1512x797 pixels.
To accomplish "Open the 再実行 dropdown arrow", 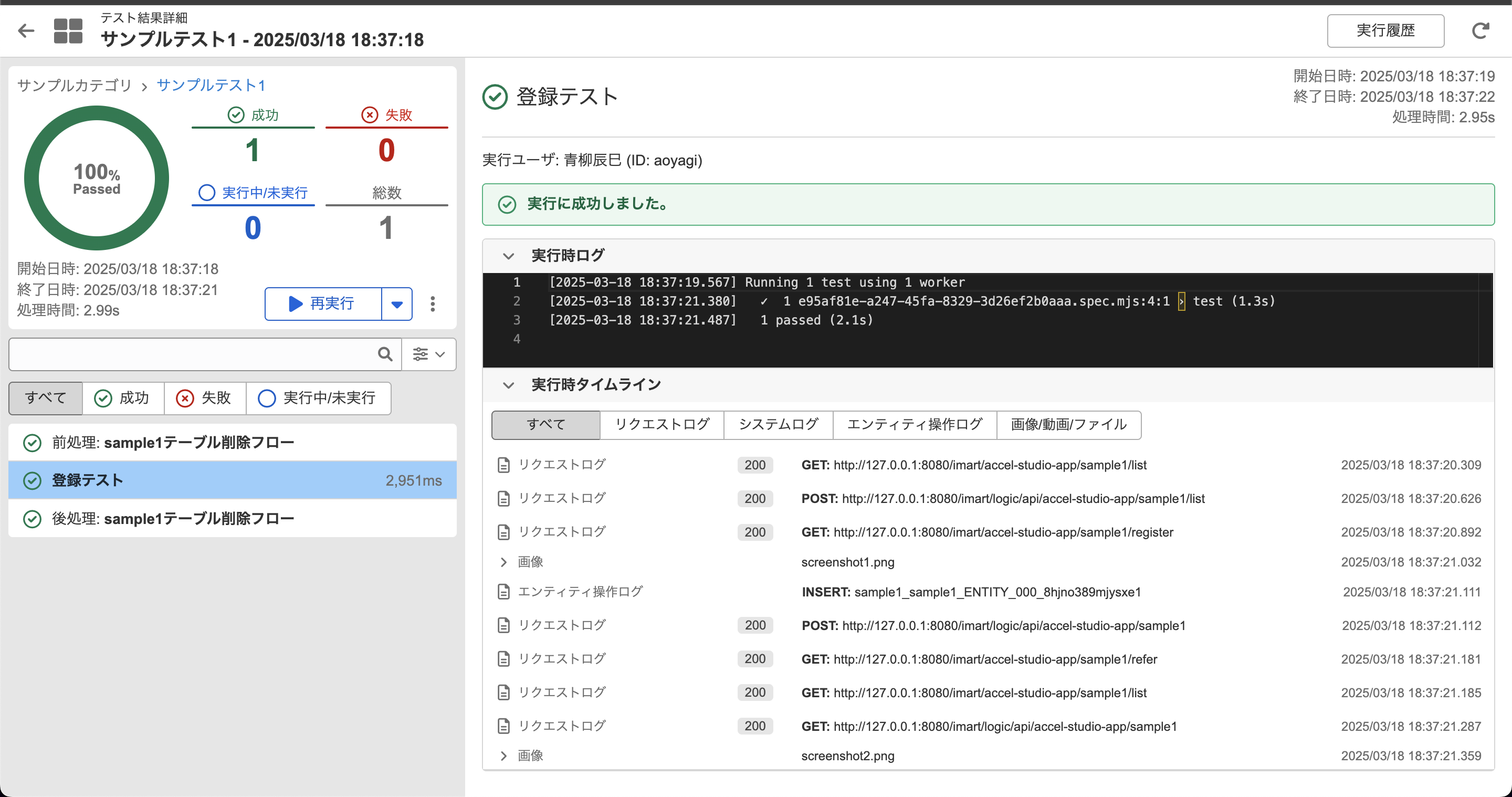I will pyautogui.click(x=397, y=303).
